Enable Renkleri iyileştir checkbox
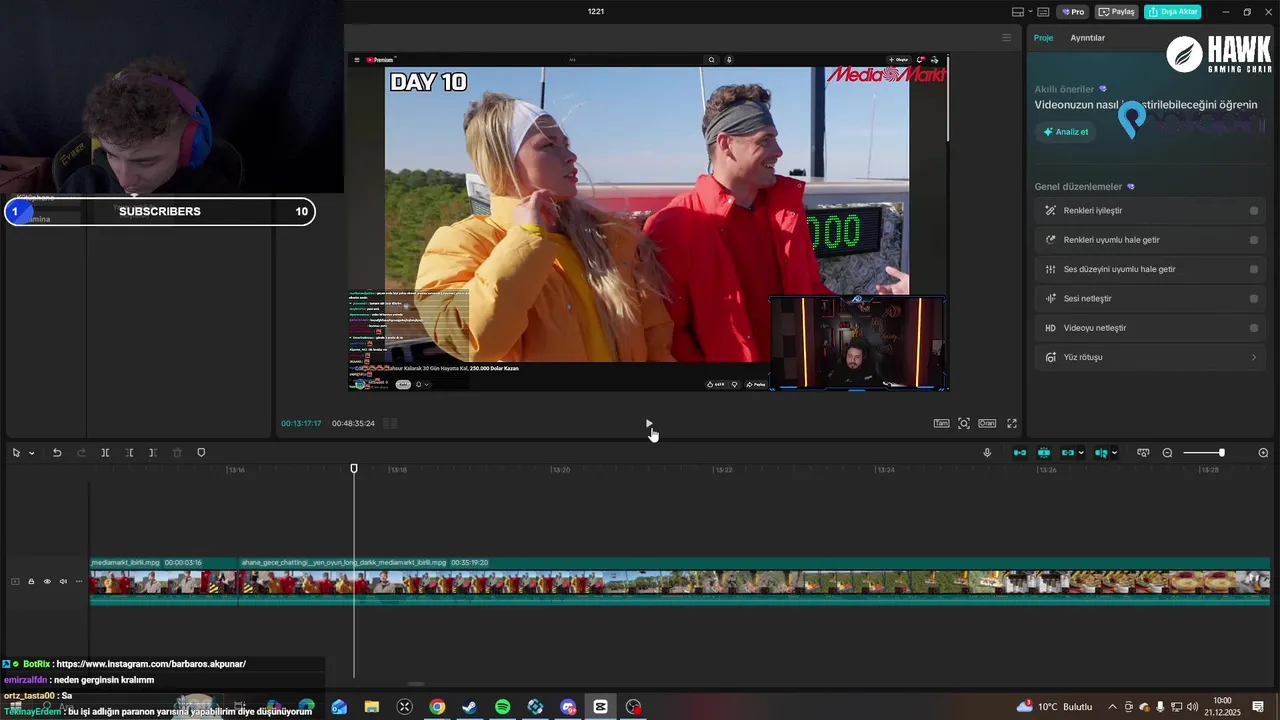Viewport: 1280px width, 720px height. pos(1254,211)
